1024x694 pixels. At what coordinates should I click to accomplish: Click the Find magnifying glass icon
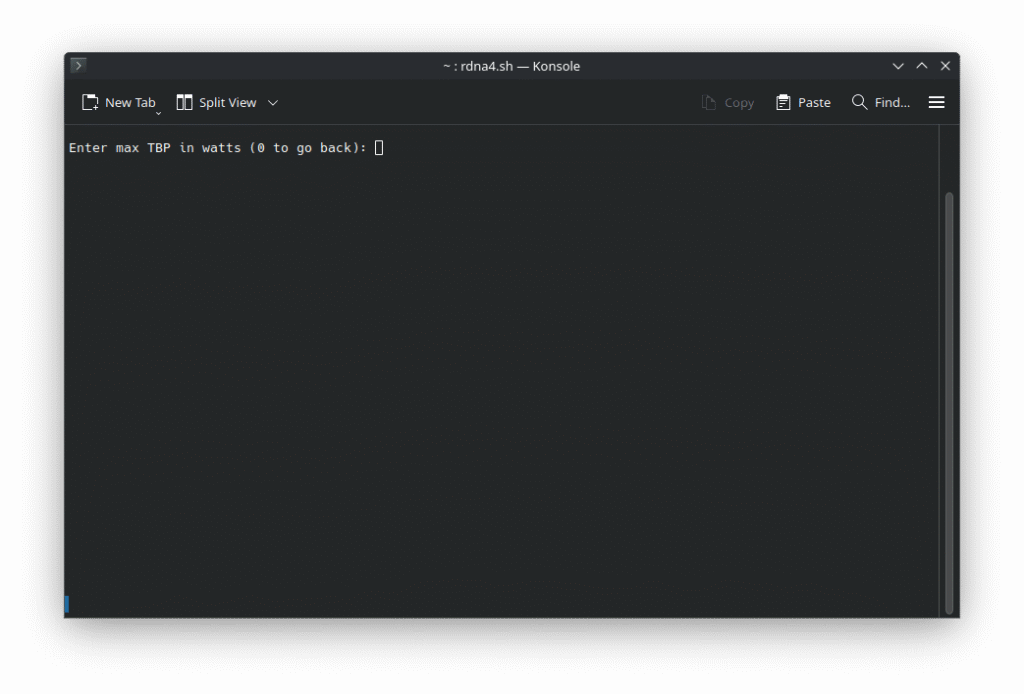click(x=859, y=102)
